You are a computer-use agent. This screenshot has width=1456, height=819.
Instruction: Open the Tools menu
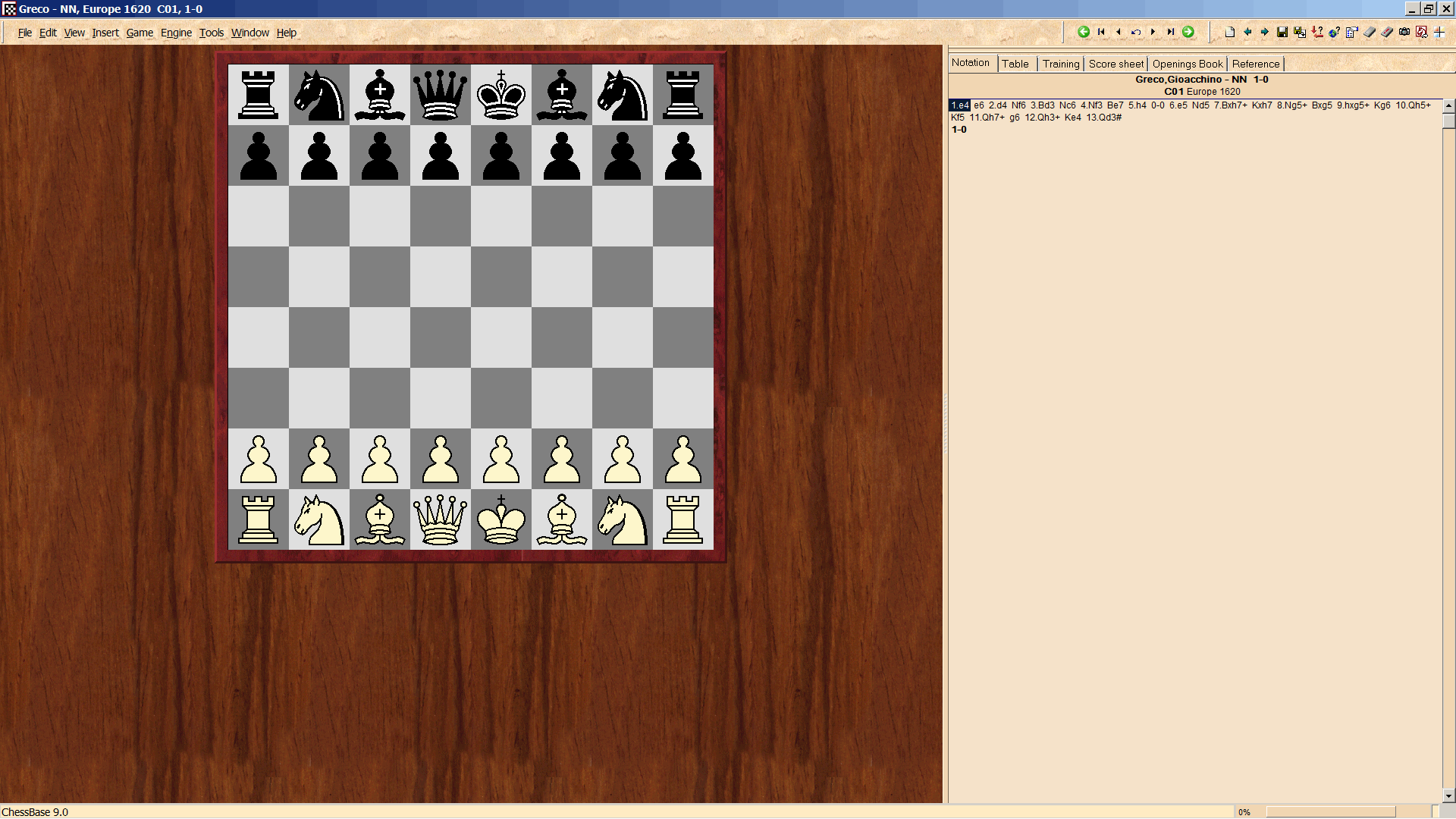pos(212,33)
